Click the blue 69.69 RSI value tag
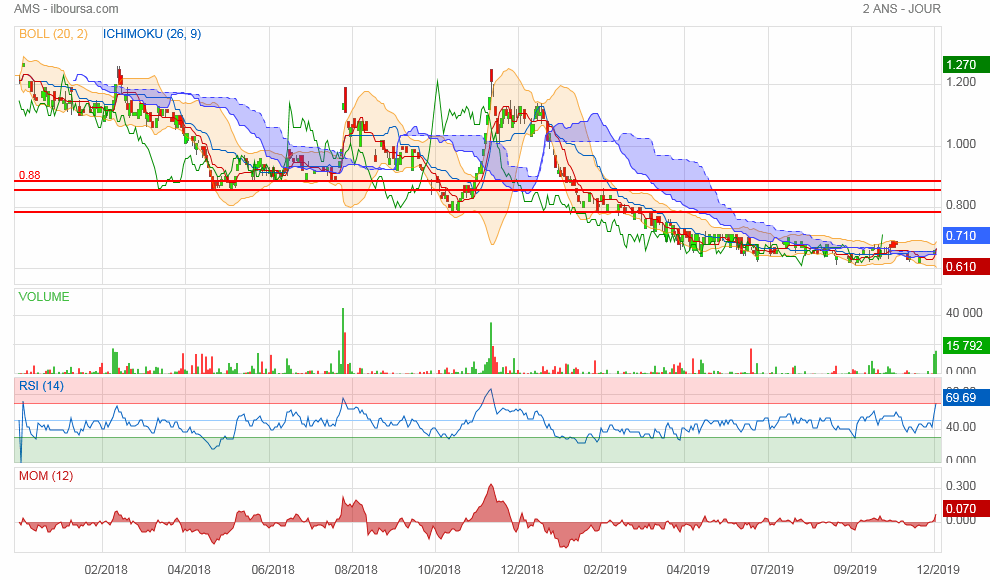Viewport: 990px width, 580px height. click(x=966, y=398)
